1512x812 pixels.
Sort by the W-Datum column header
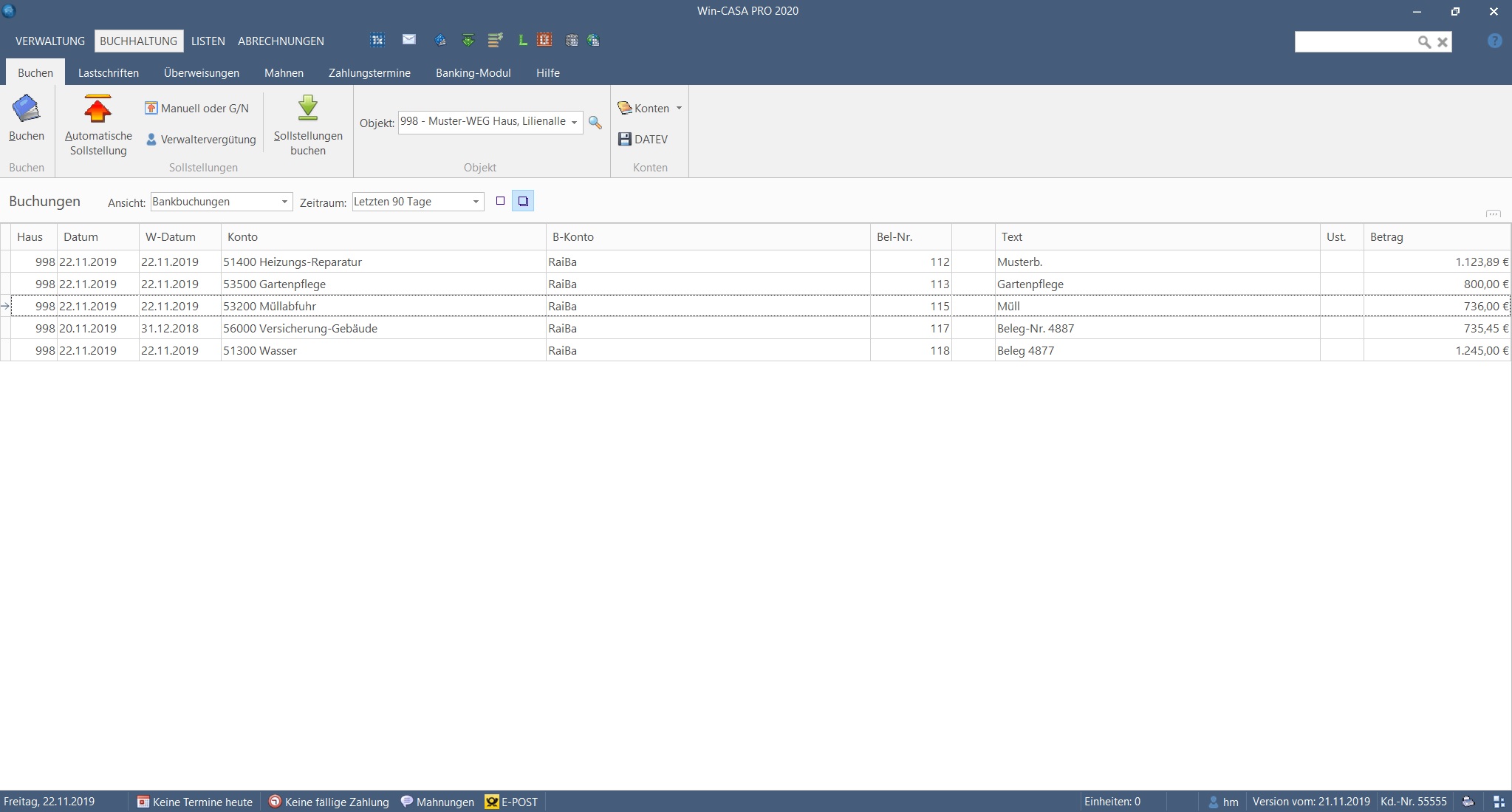tap(180, 237)
